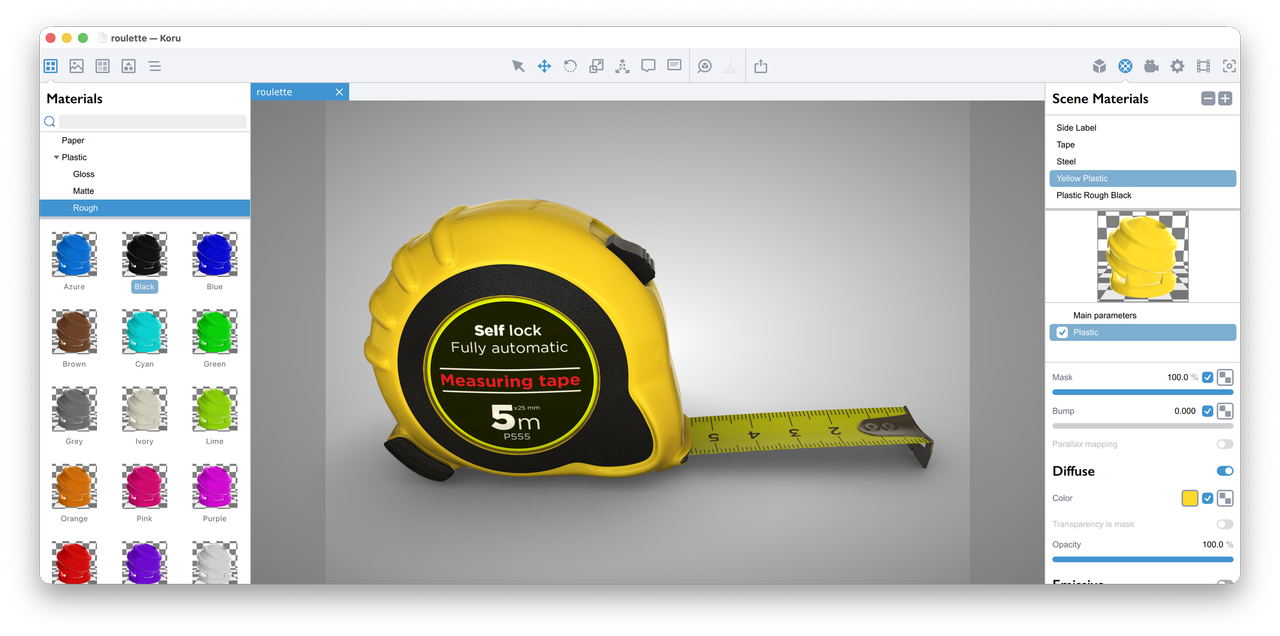
Task: Click the share export icon
Action: (761, 66)
